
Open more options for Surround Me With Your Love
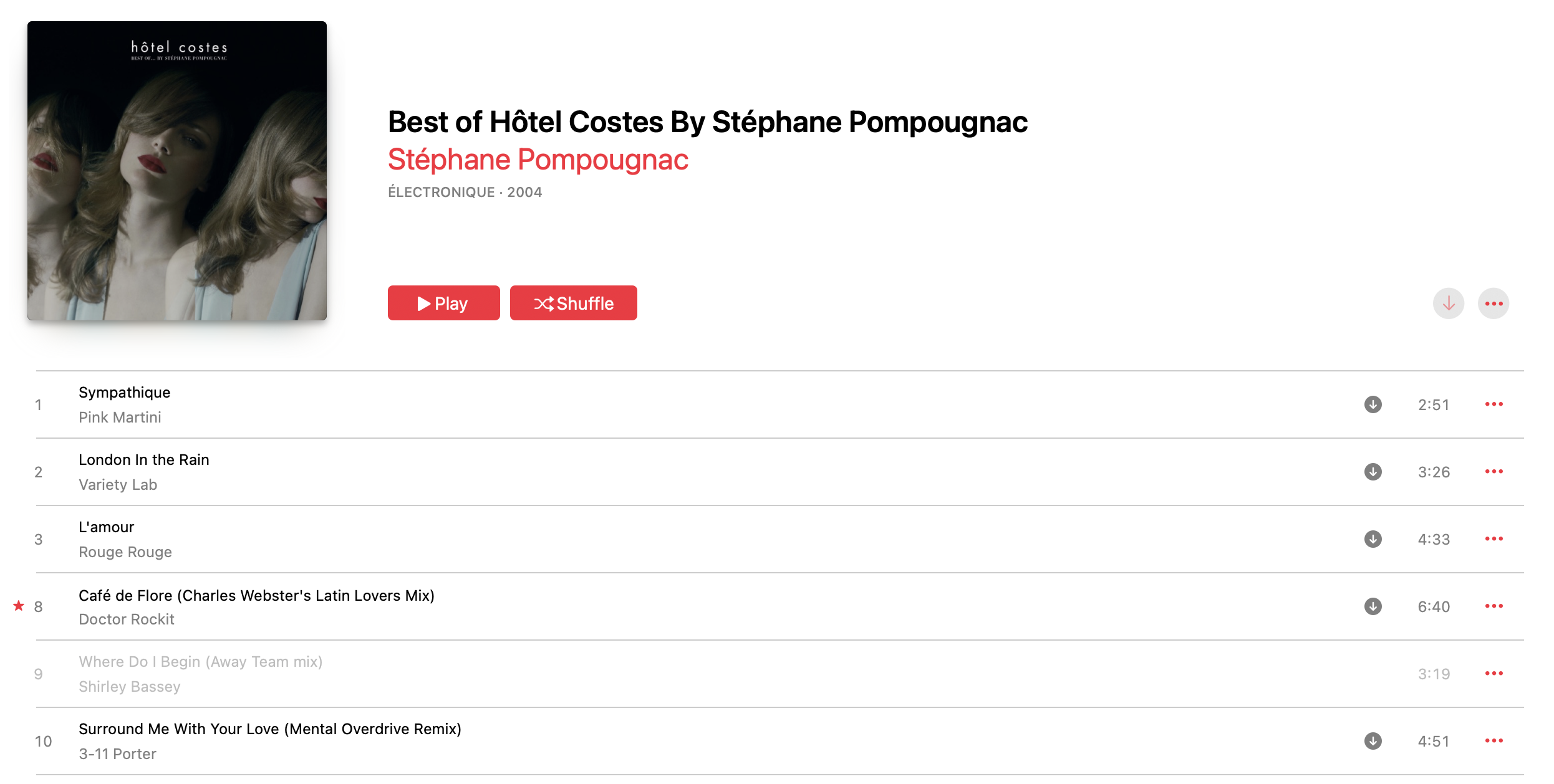(x=1494, y=741)
